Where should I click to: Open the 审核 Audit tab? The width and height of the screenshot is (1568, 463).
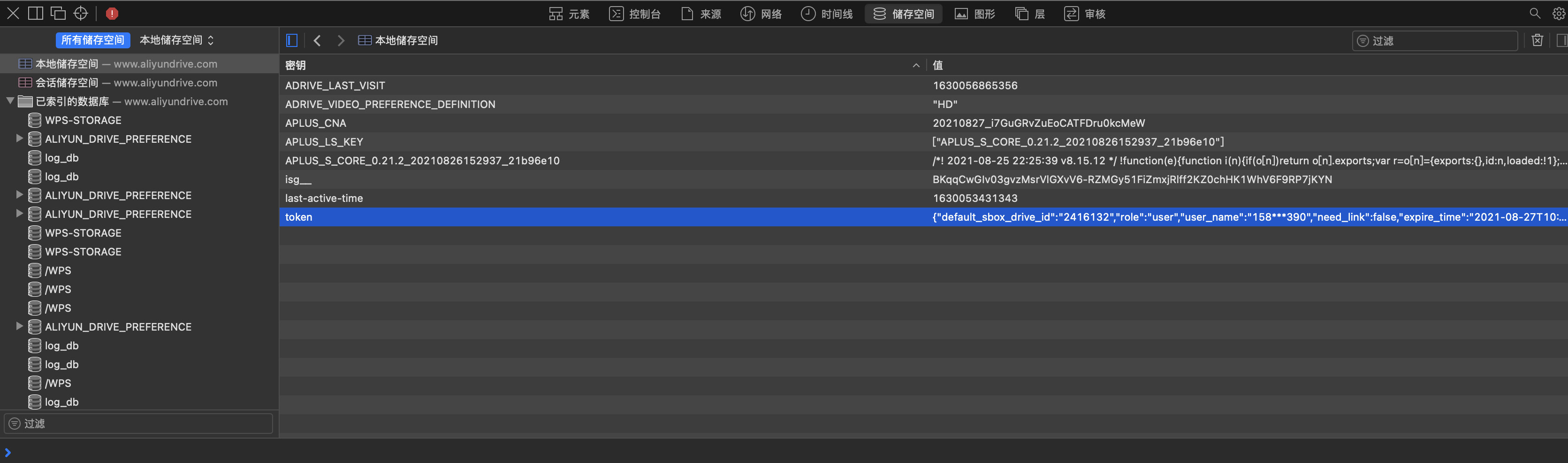[1085, 14]
